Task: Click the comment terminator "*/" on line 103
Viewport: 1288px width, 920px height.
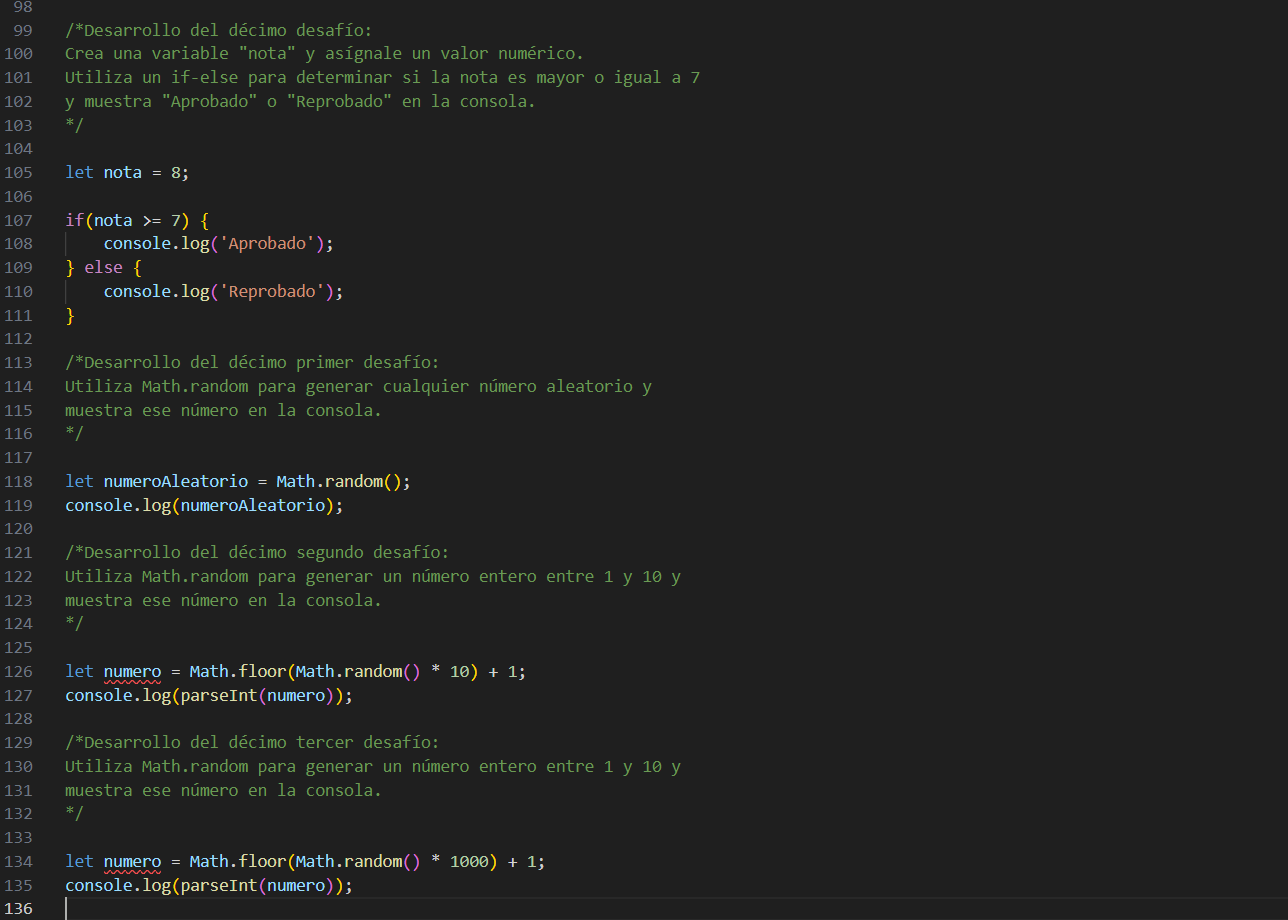Action: 74,125
